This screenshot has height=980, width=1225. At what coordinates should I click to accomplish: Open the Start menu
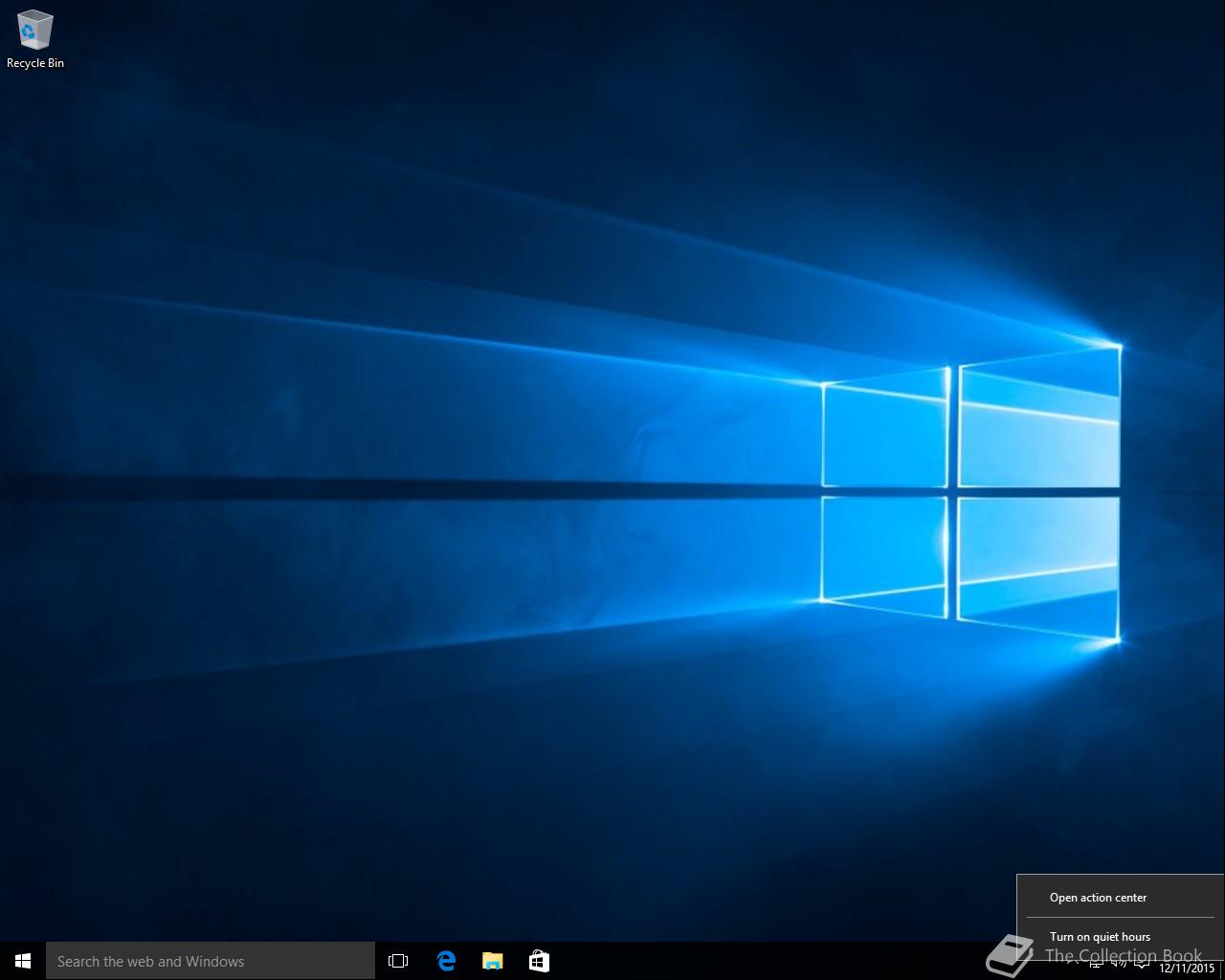(x=23, y=961)
